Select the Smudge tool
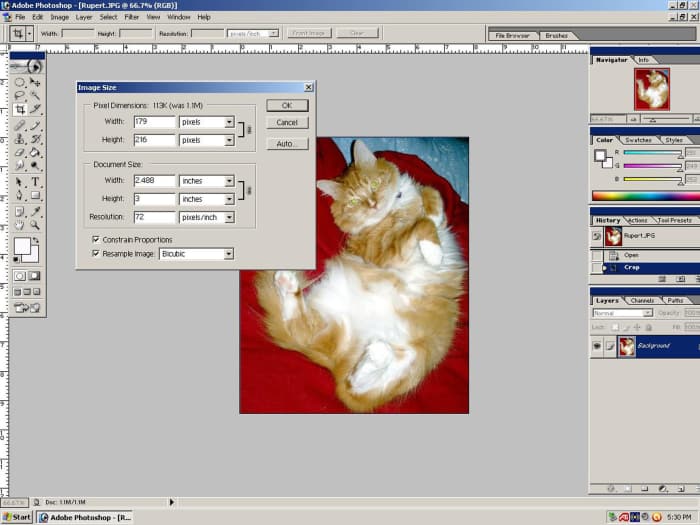 coord(20,166)
